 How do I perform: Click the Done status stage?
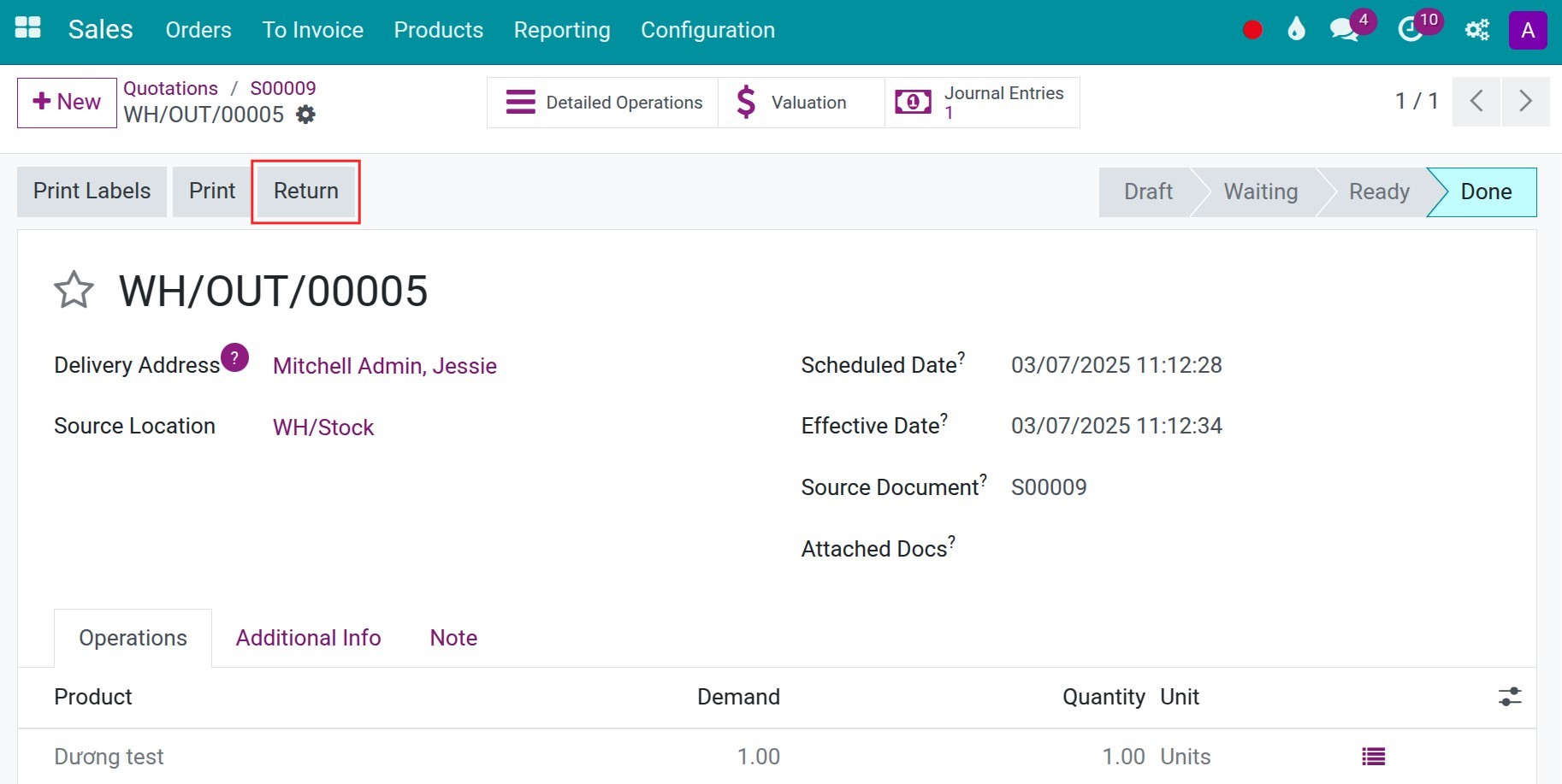point(1486,192)
